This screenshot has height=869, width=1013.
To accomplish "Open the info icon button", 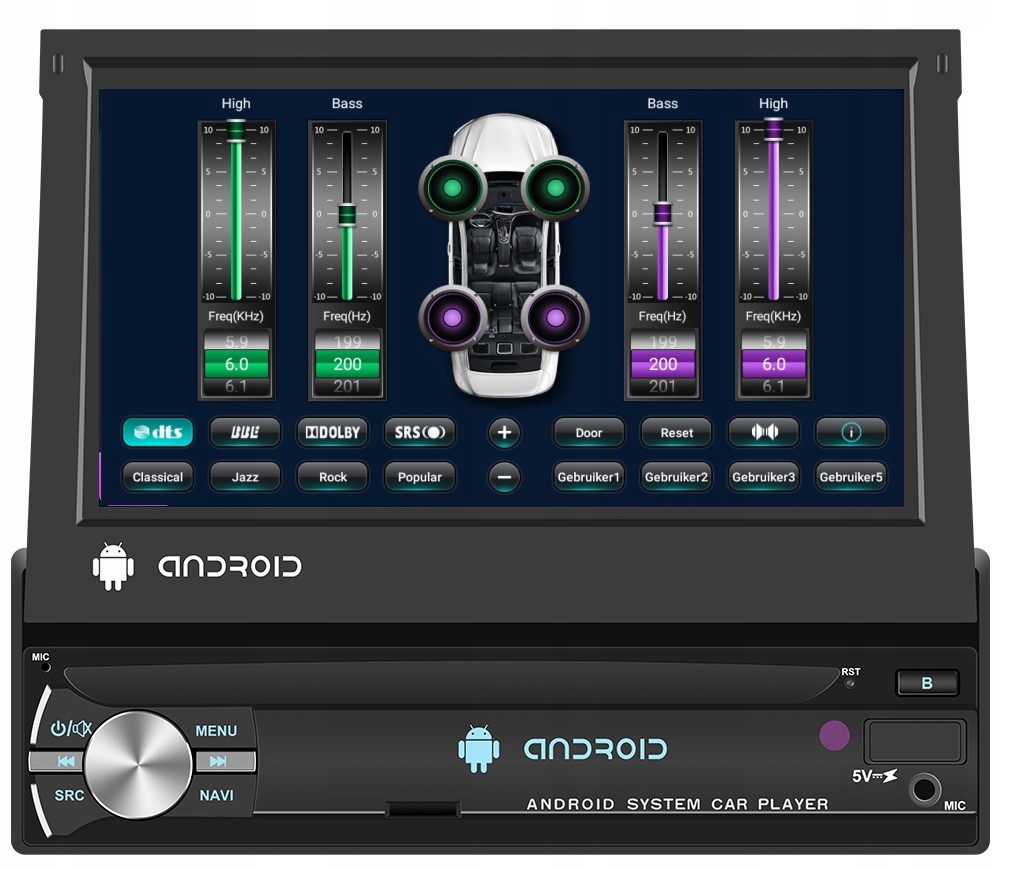I will click(x=851, y=432).
